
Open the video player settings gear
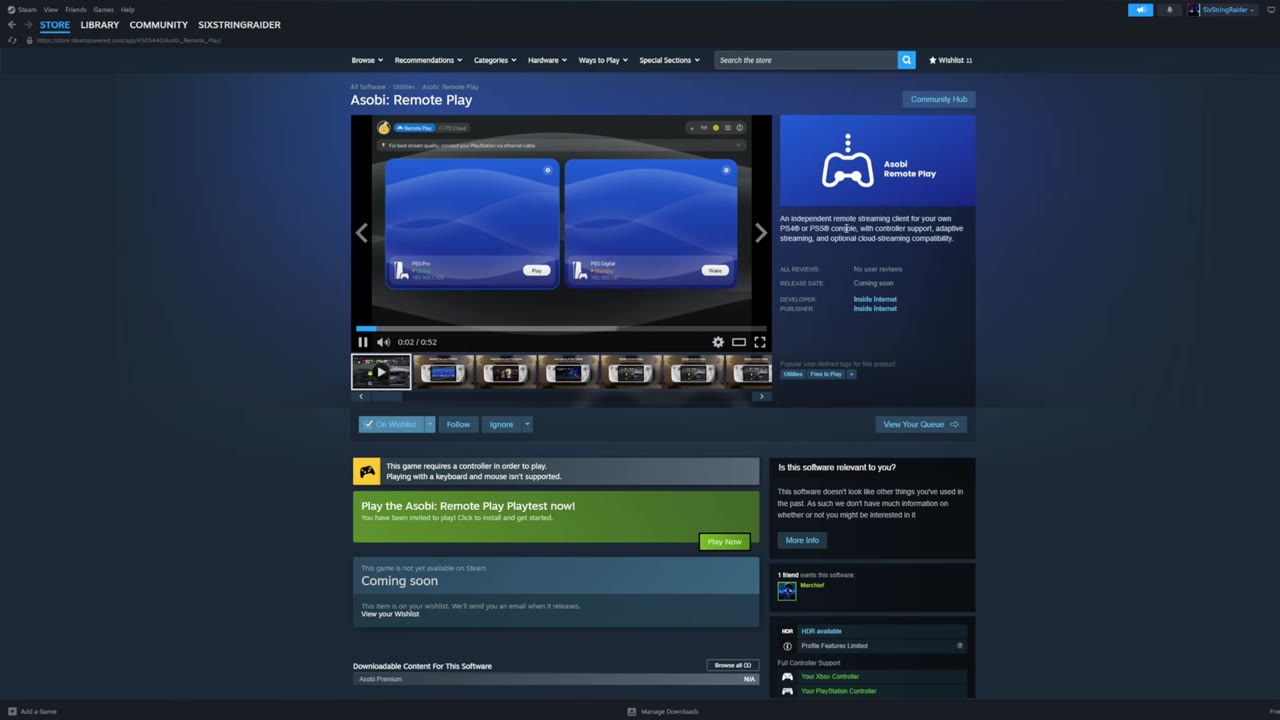click(x=718, y=342)
